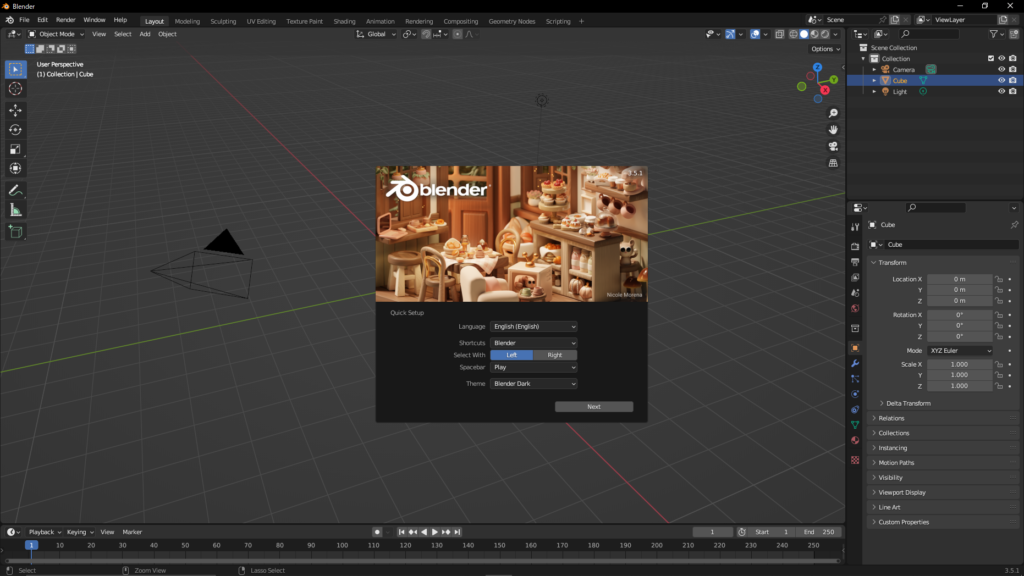Viewport: 1024px width, 576px height.
Task: Toggle auto keying record button
Action: tap(377, 532)
